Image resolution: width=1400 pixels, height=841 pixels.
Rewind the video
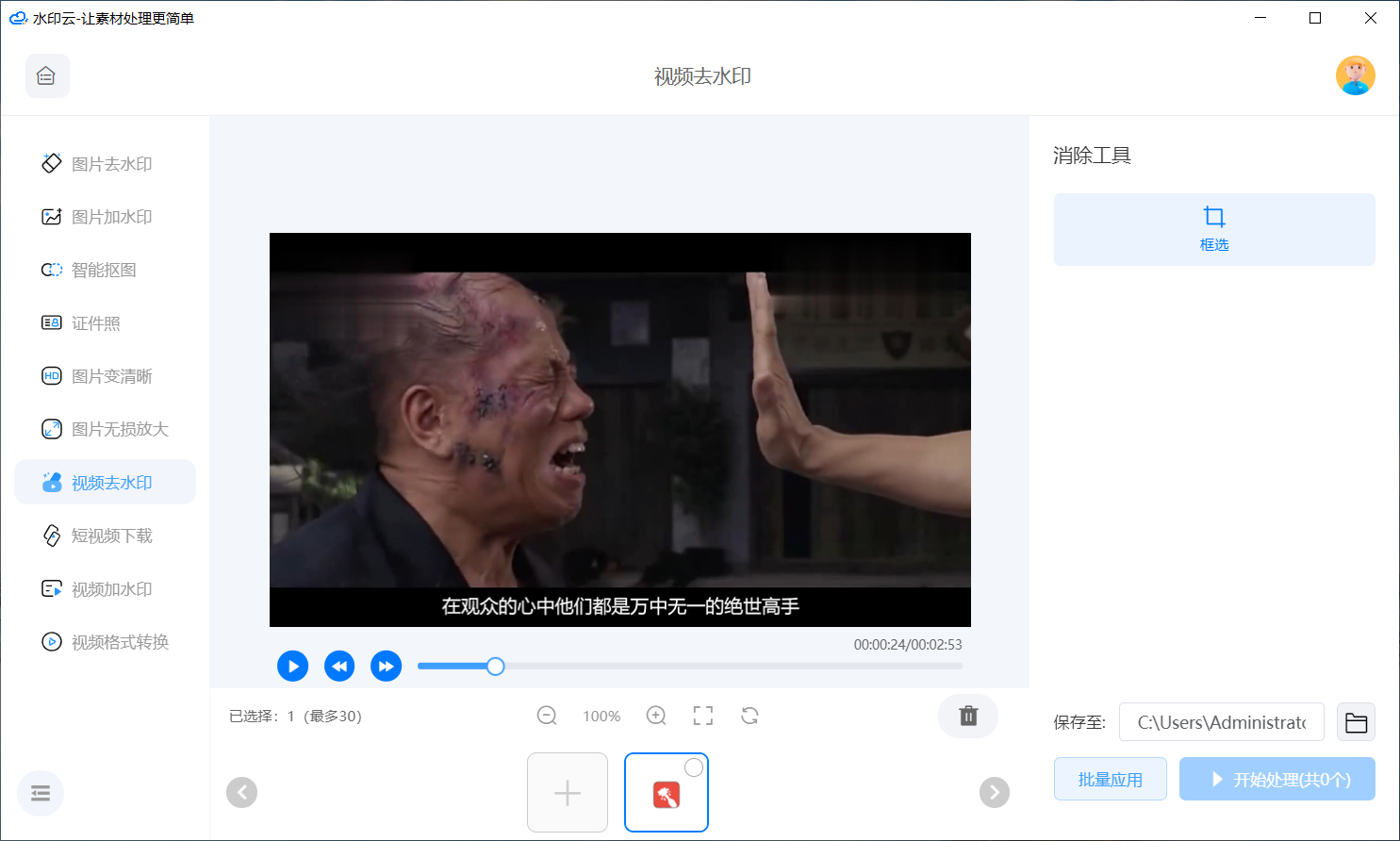pyautogui.click(x=339, y=666)
